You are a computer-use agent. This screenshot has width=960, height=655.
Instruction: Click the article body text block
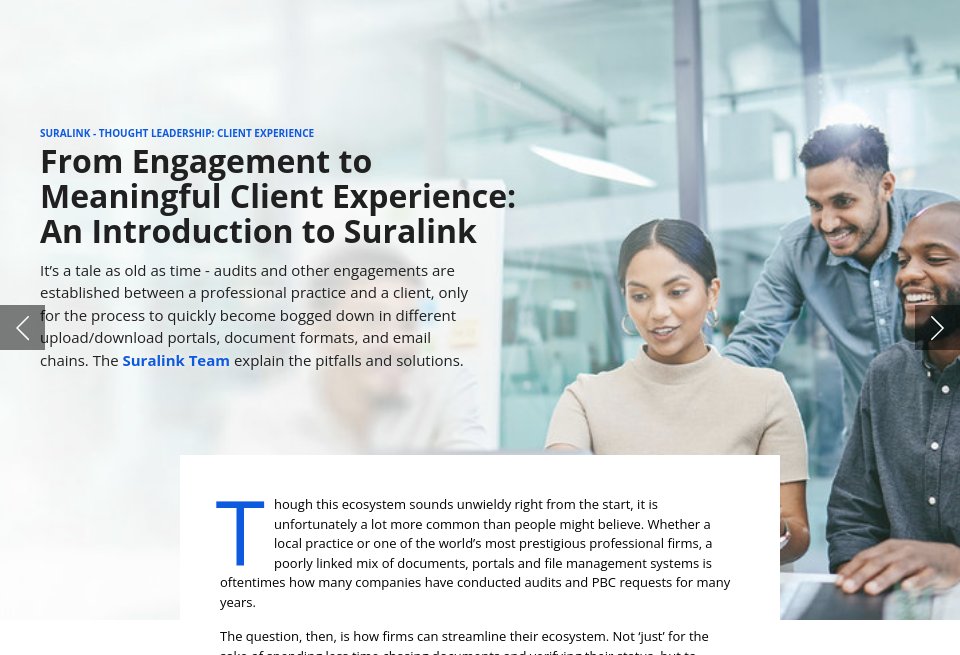(475, 553)
